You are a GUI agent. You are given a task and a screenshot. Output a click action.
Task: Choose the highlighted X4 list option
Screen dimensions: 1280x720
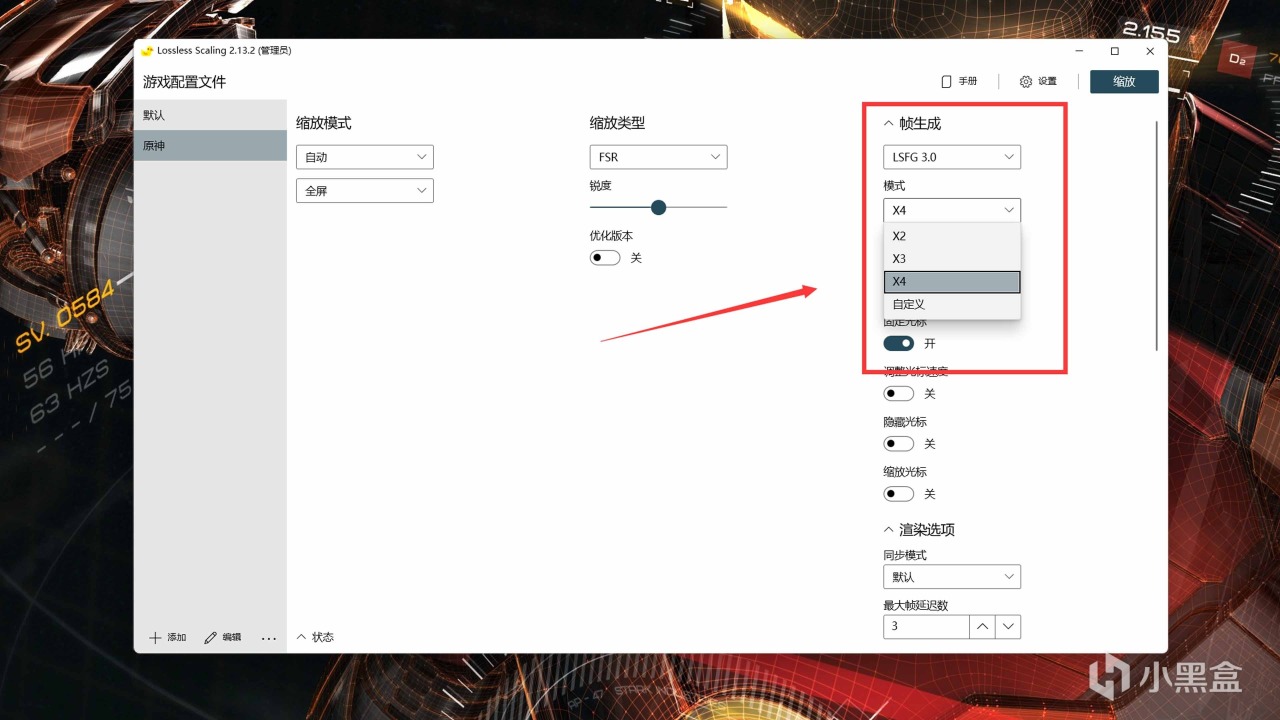[x=952, y=282]
